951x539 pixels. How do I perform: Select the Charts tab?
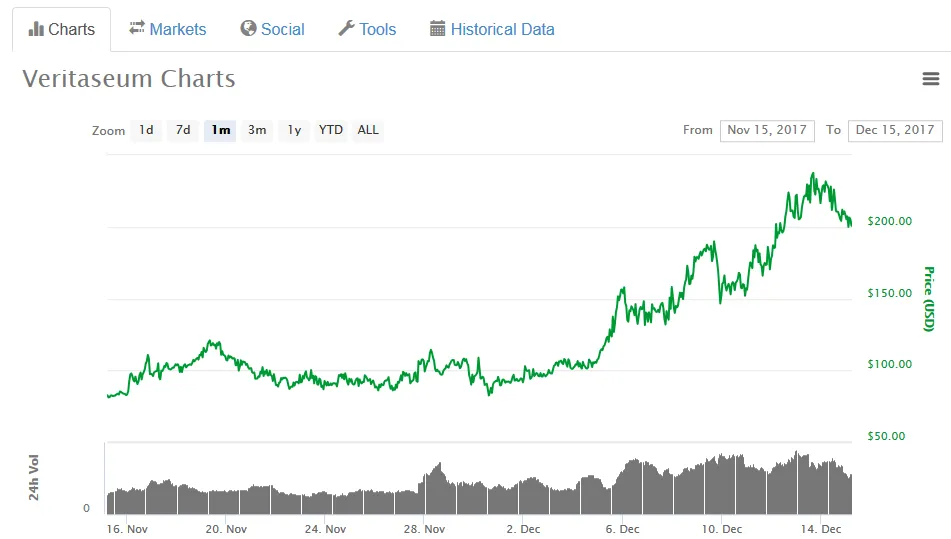(61, 29)
